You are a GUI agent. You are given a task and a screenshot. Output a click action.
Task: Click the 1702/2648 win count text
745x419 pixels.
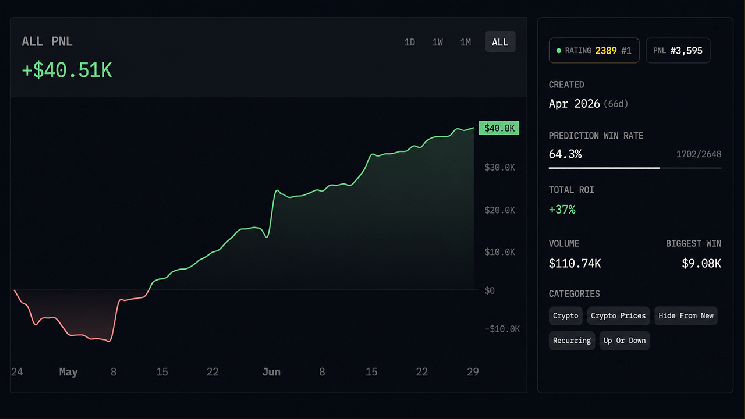698,154
